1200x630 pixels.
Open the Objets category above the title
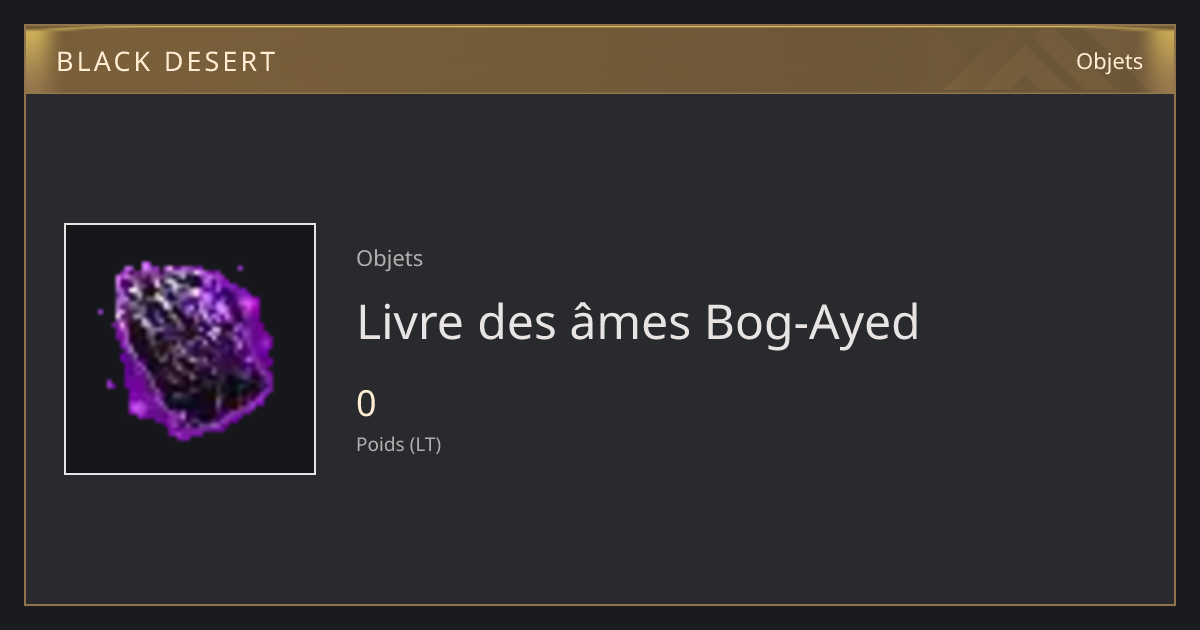[389, 259]
